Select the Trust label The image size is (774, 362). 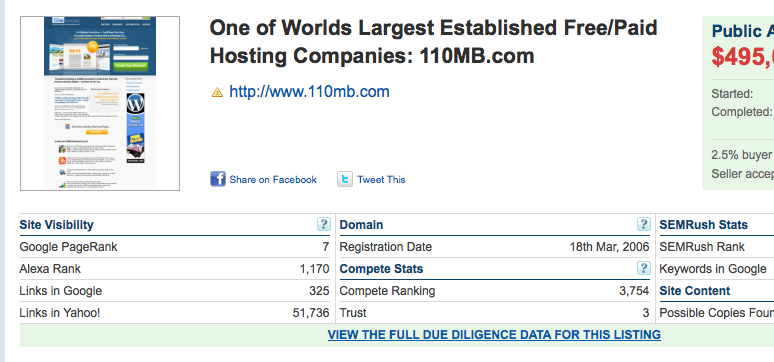[353, 313]
